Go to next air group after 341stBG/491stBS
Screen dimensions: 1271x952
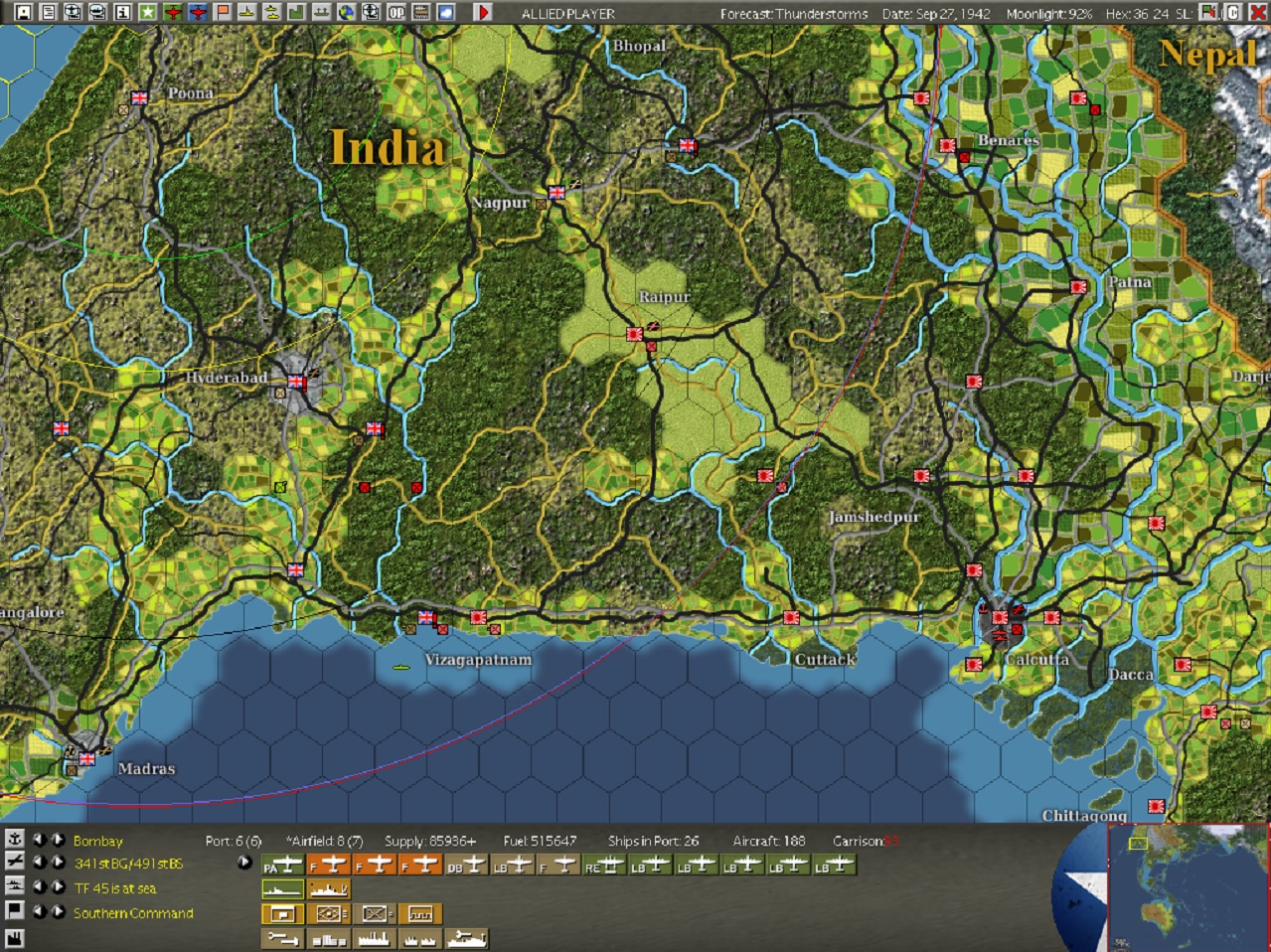click(x=58, y=863)
